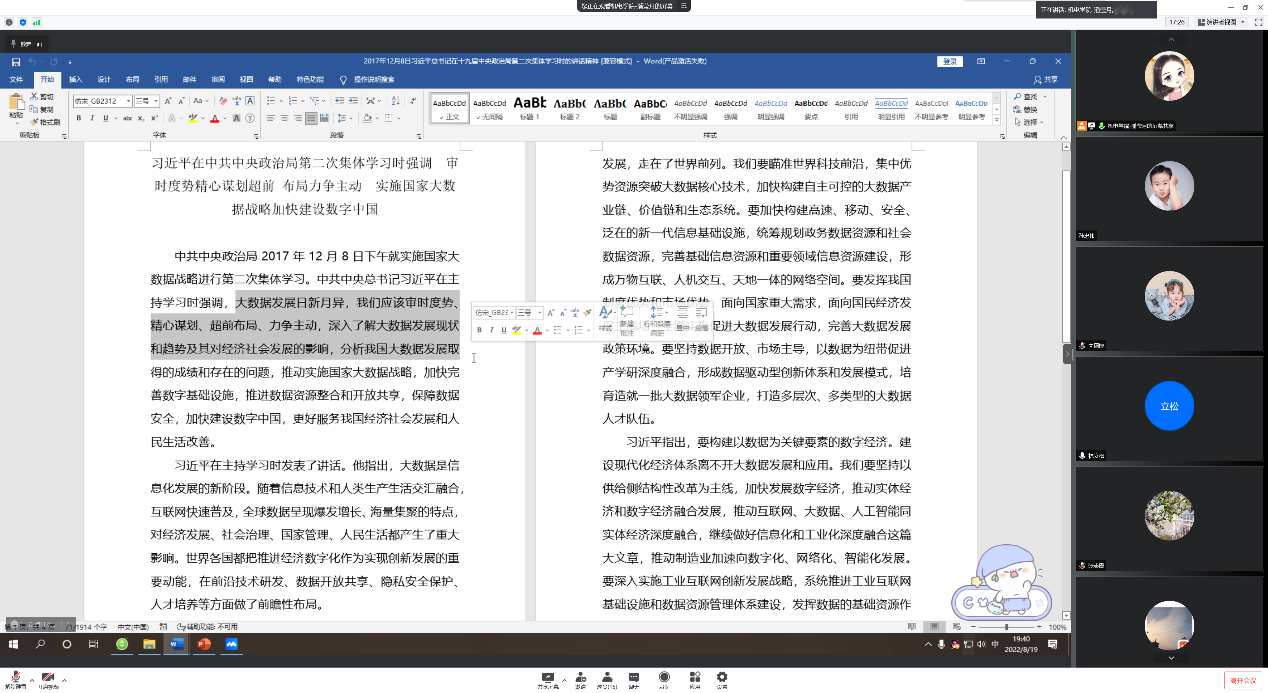Click Format Painter (格式刷) in the clipboard group
The width and height of the screenshot is (1268, 693).
pyautogui.click(x=44, y=122)
